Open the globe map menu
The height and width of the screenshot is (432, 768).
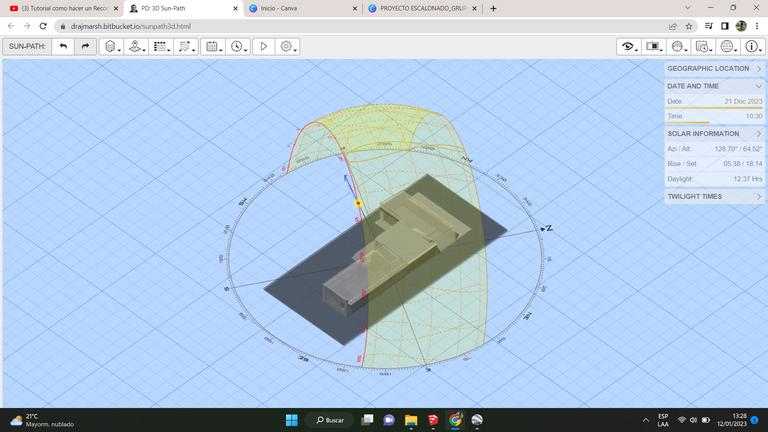(x=728, y=47)
